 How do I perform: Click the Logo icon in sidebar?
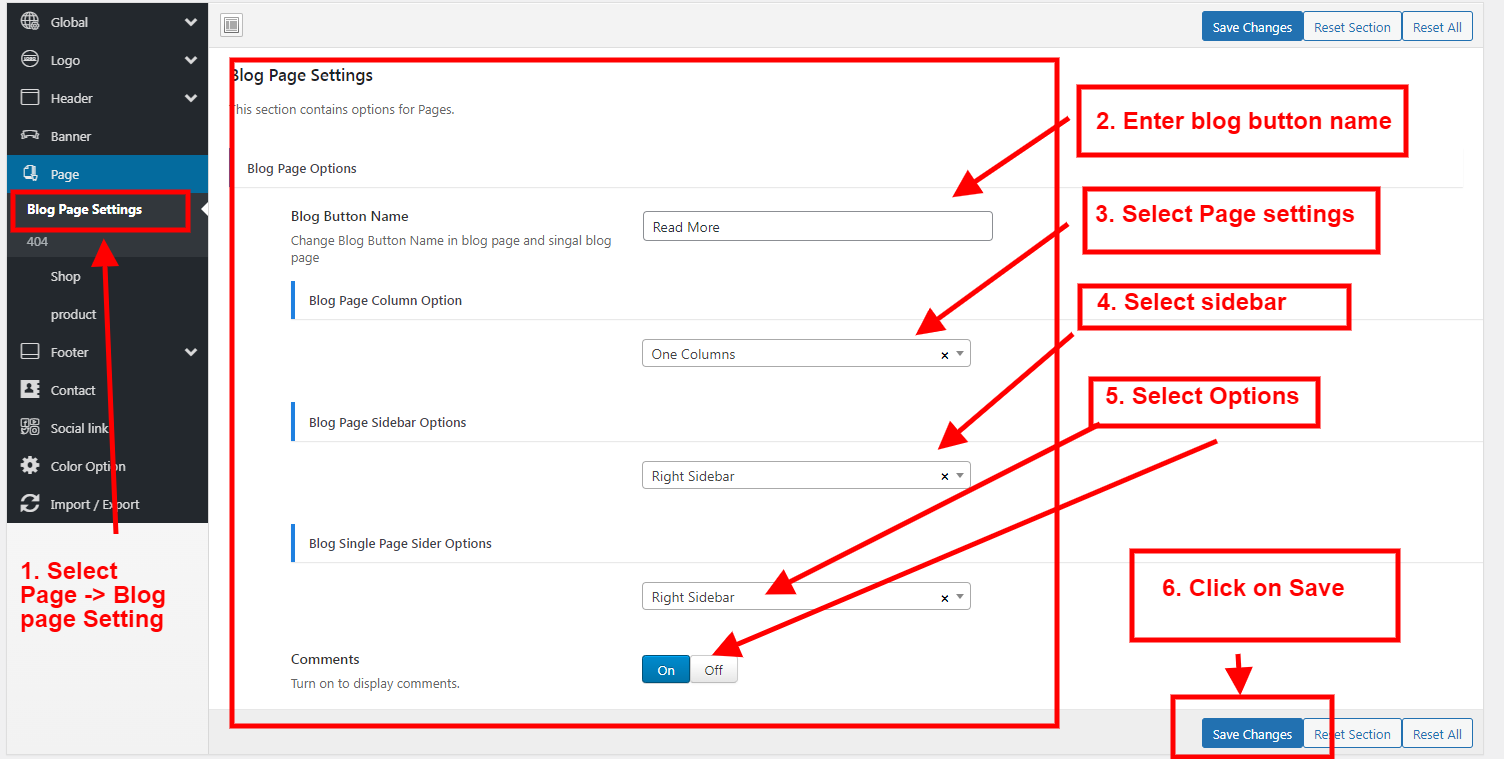[x=30, y=60]
